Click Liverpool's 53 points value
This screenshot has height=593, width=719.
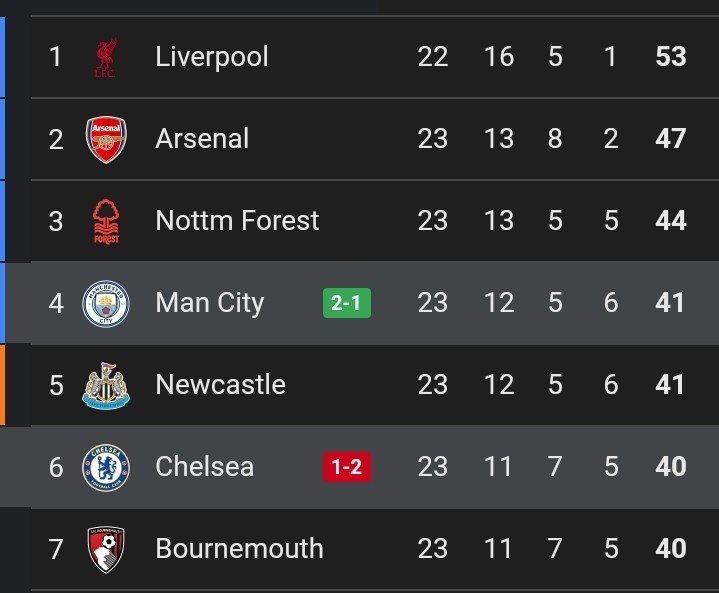(x=671, y=57)
